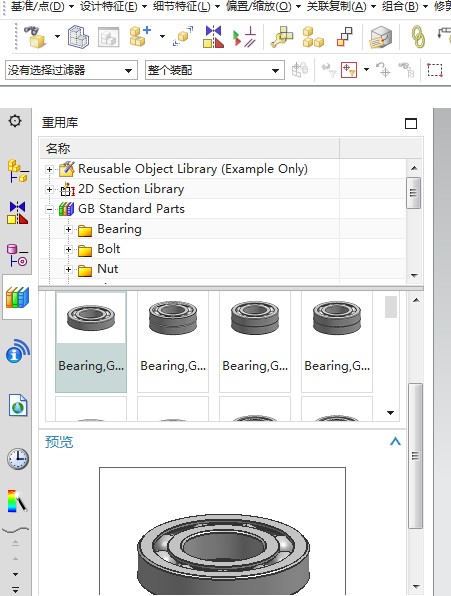Open dropdown arrow beside red crosshair icon
The height and width of the screenshot is (596, 451).
366,70
